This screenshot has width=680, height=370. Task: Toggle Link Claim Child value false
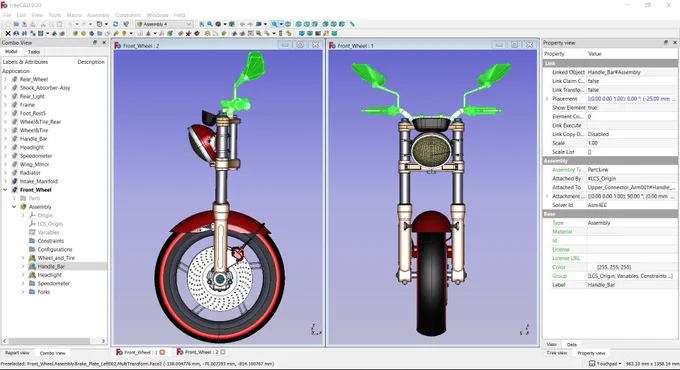coord(631,81)
